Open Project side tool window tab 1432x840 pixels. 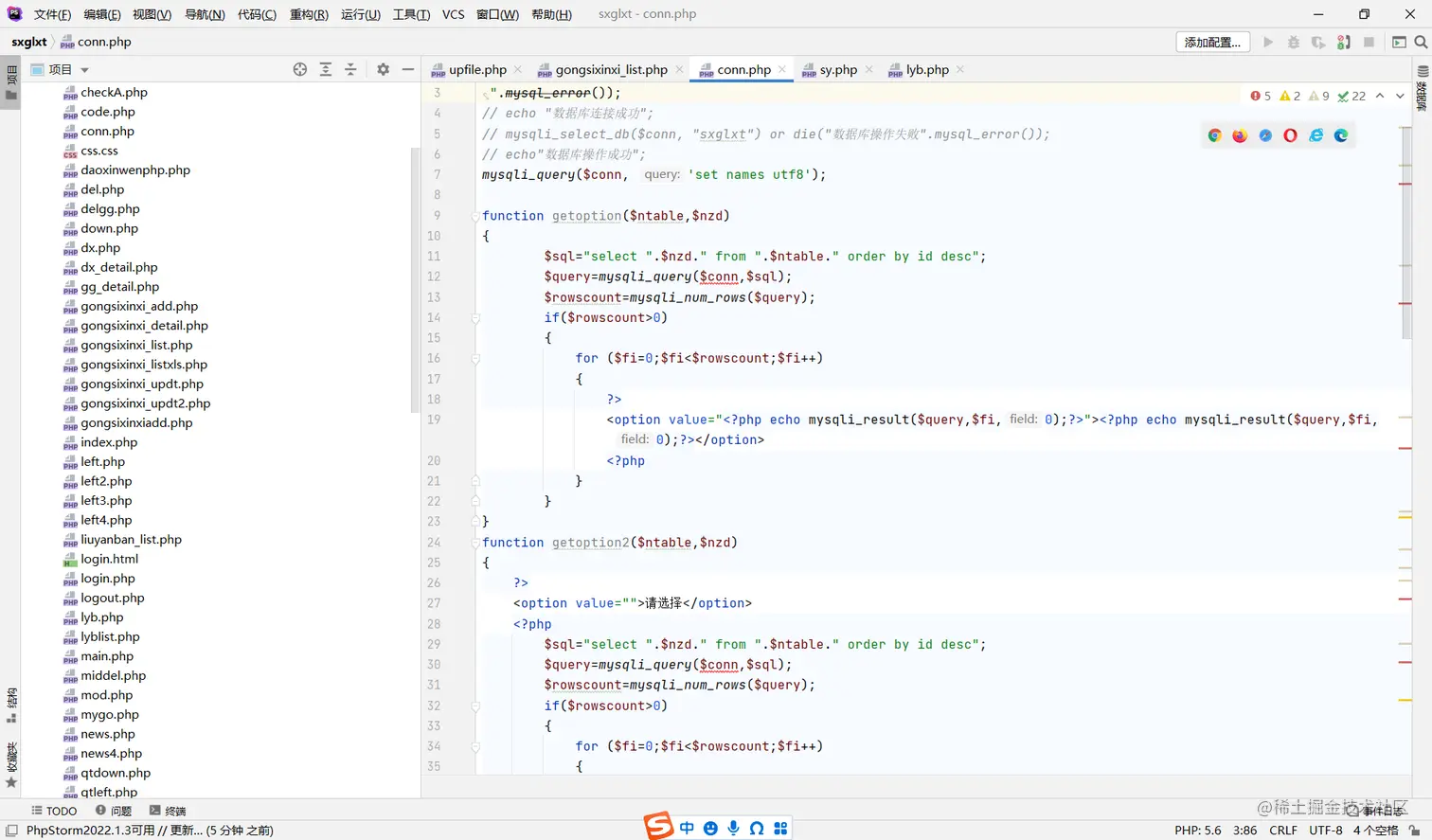click(10, 83)
